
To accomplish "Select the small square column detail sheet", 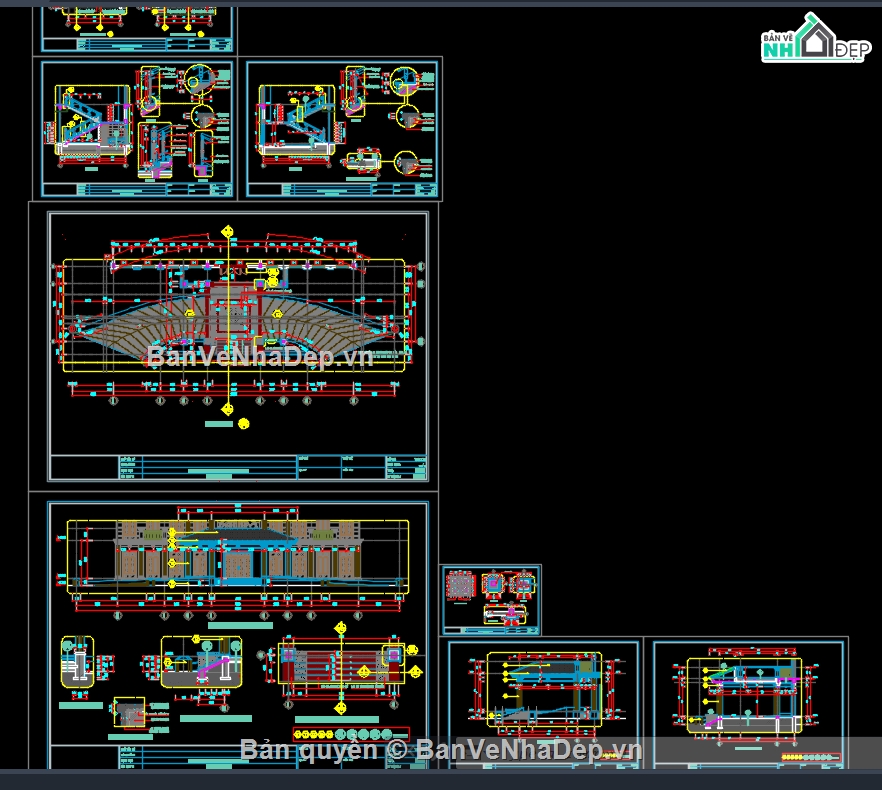I will [x=490, y=600].
